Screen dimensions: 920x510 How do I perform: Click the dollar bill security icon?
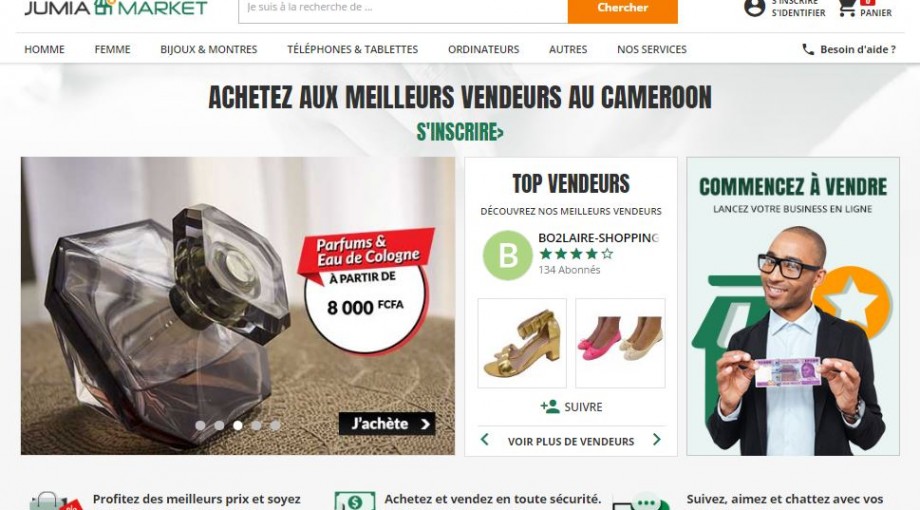[354, 501]
